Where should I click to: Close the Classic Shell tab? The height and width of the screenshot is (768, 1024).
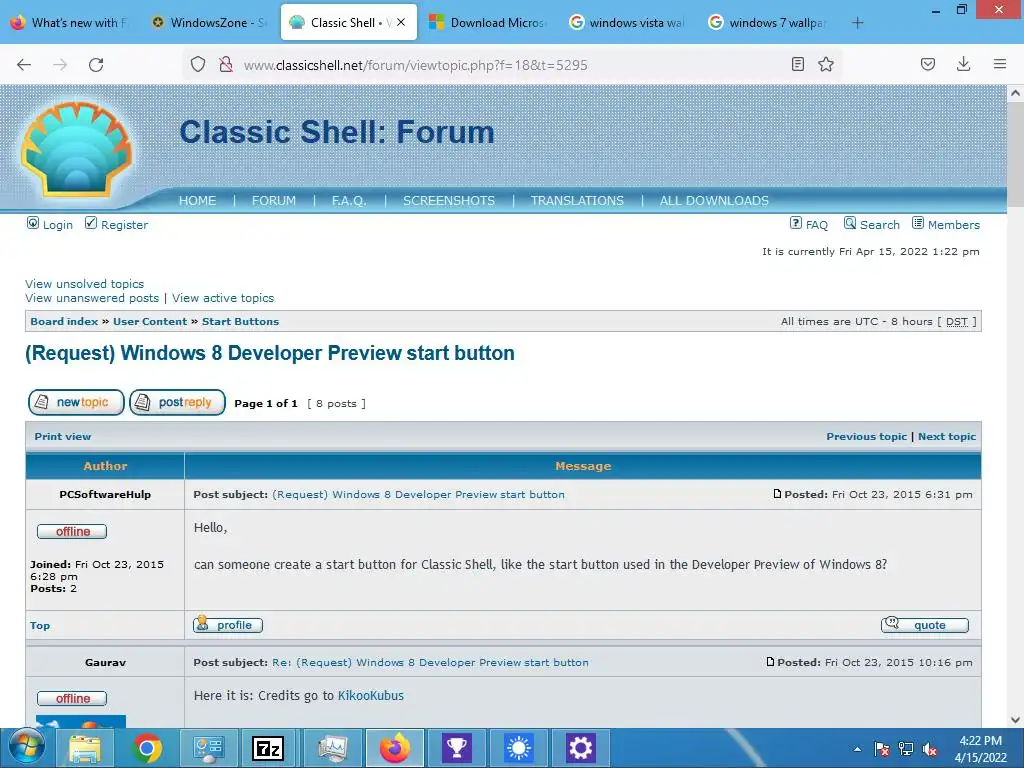401,22
